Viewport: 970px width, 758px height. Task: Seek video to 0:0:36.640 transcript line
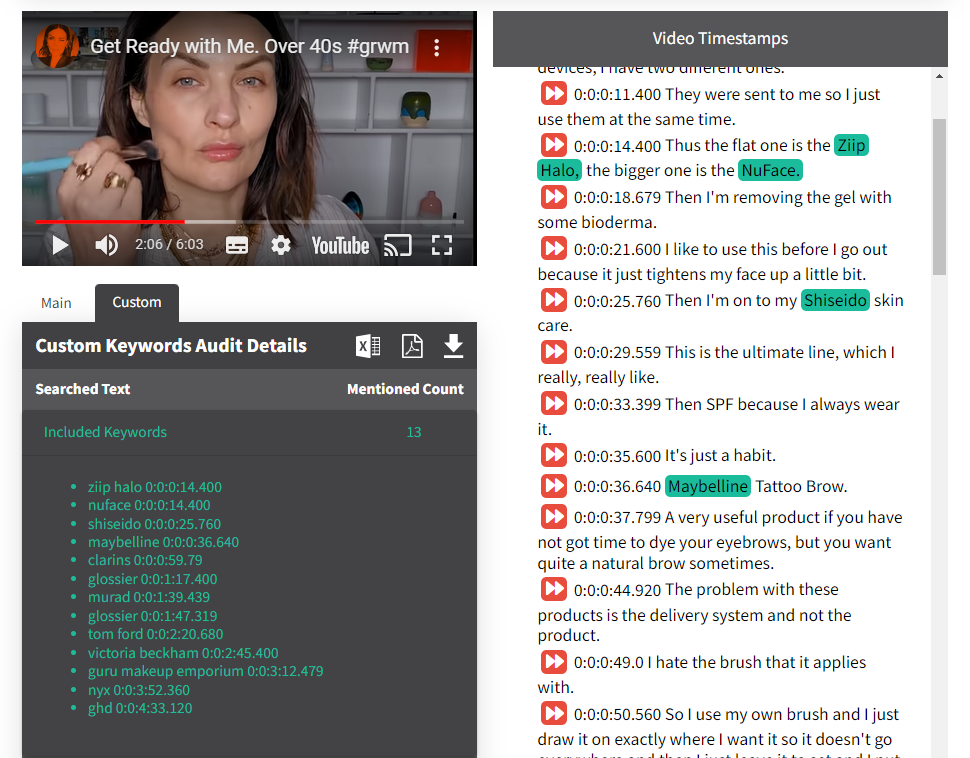[x=554, y=486]
